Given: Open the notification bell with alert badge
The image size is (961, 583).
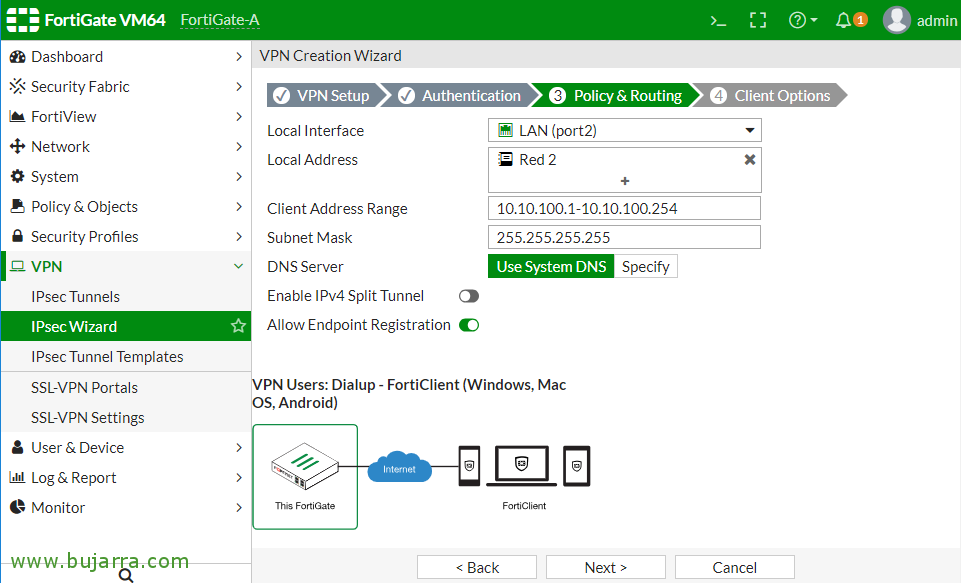Looking at the screenshot, I should tap(843, 19).
